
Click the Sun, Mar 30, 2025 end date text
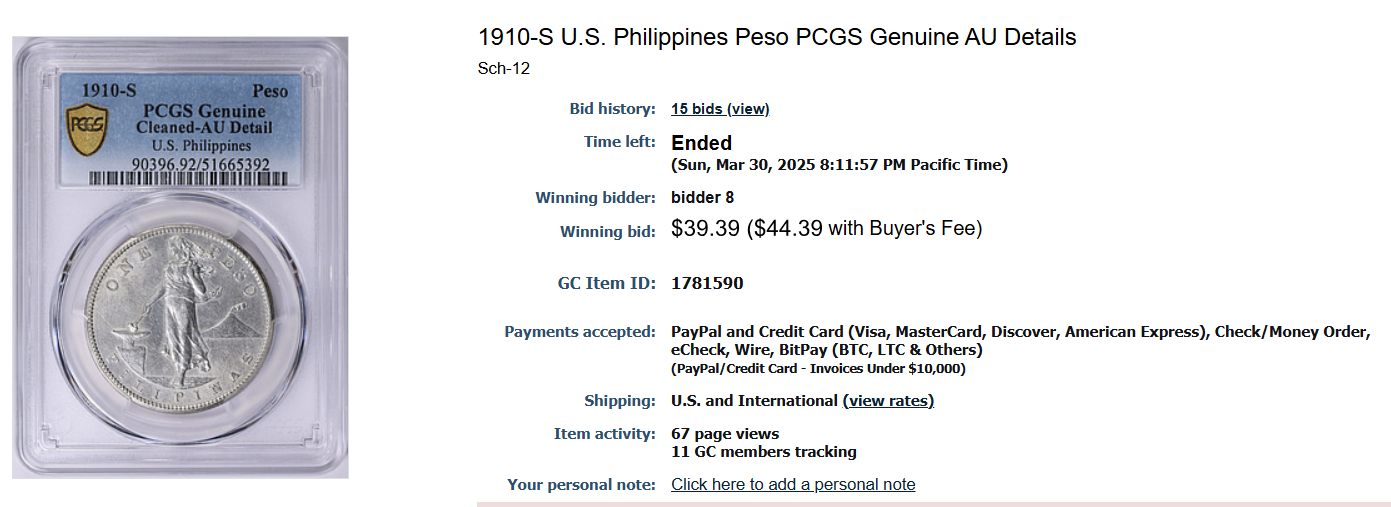(x=839, y=165)
